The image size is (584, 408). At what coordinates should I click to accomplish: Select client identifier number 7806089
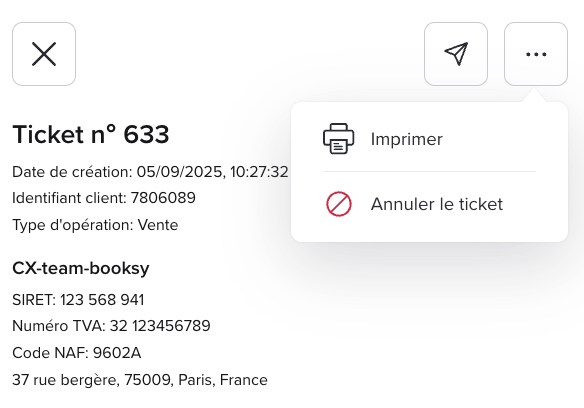click(x=163, y=198)
